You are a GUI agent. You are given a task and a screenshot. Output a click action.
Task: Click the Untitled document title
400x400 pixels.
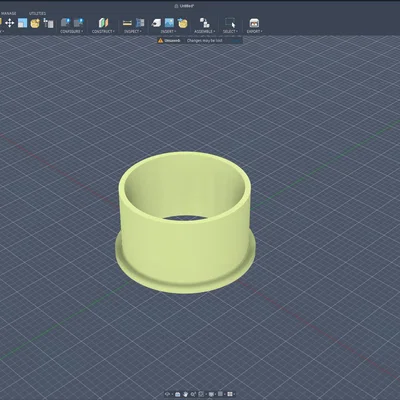coord(187,6)
